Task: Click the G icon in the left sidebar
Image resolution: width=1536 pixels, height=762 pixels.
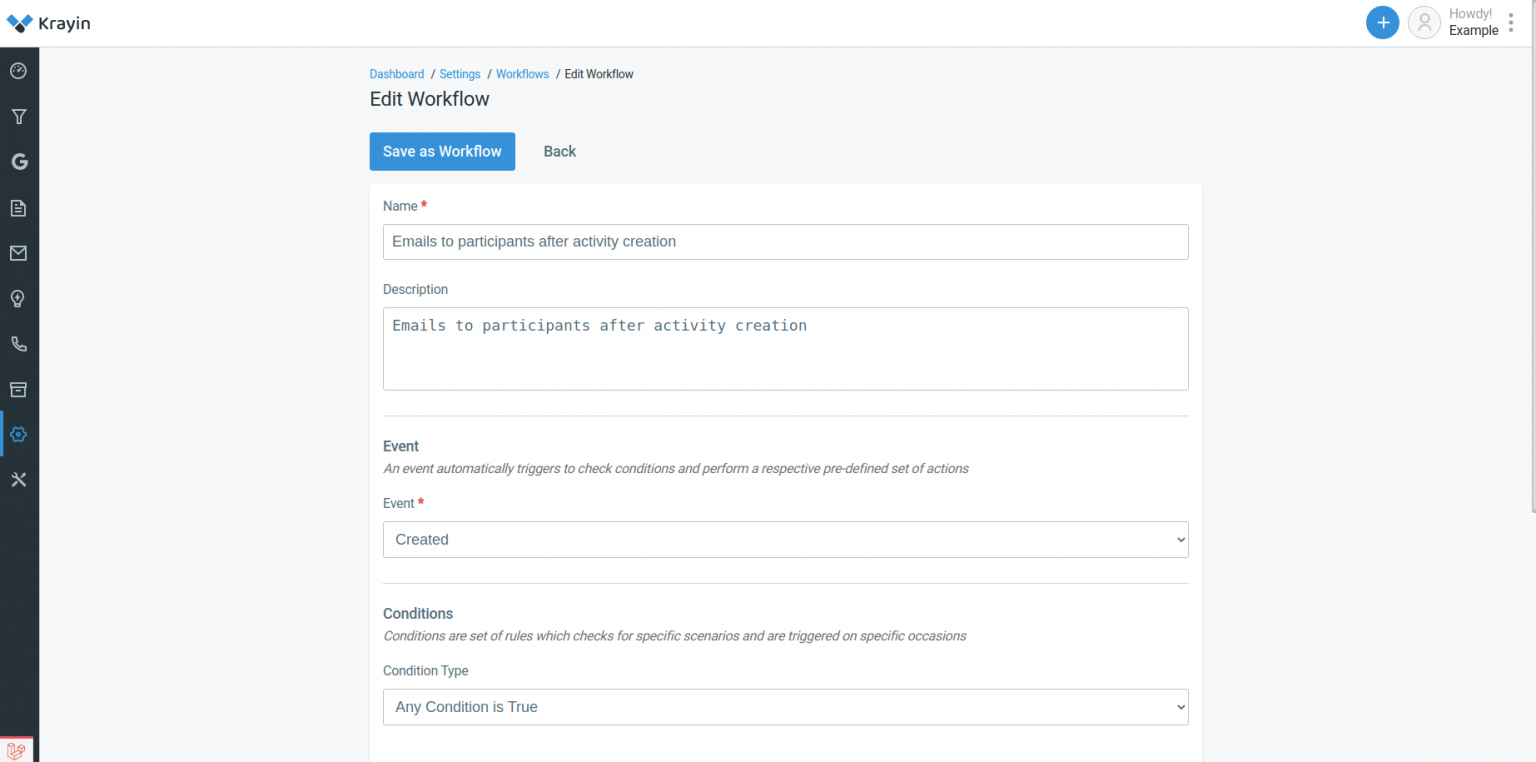Action: point(19,161)
